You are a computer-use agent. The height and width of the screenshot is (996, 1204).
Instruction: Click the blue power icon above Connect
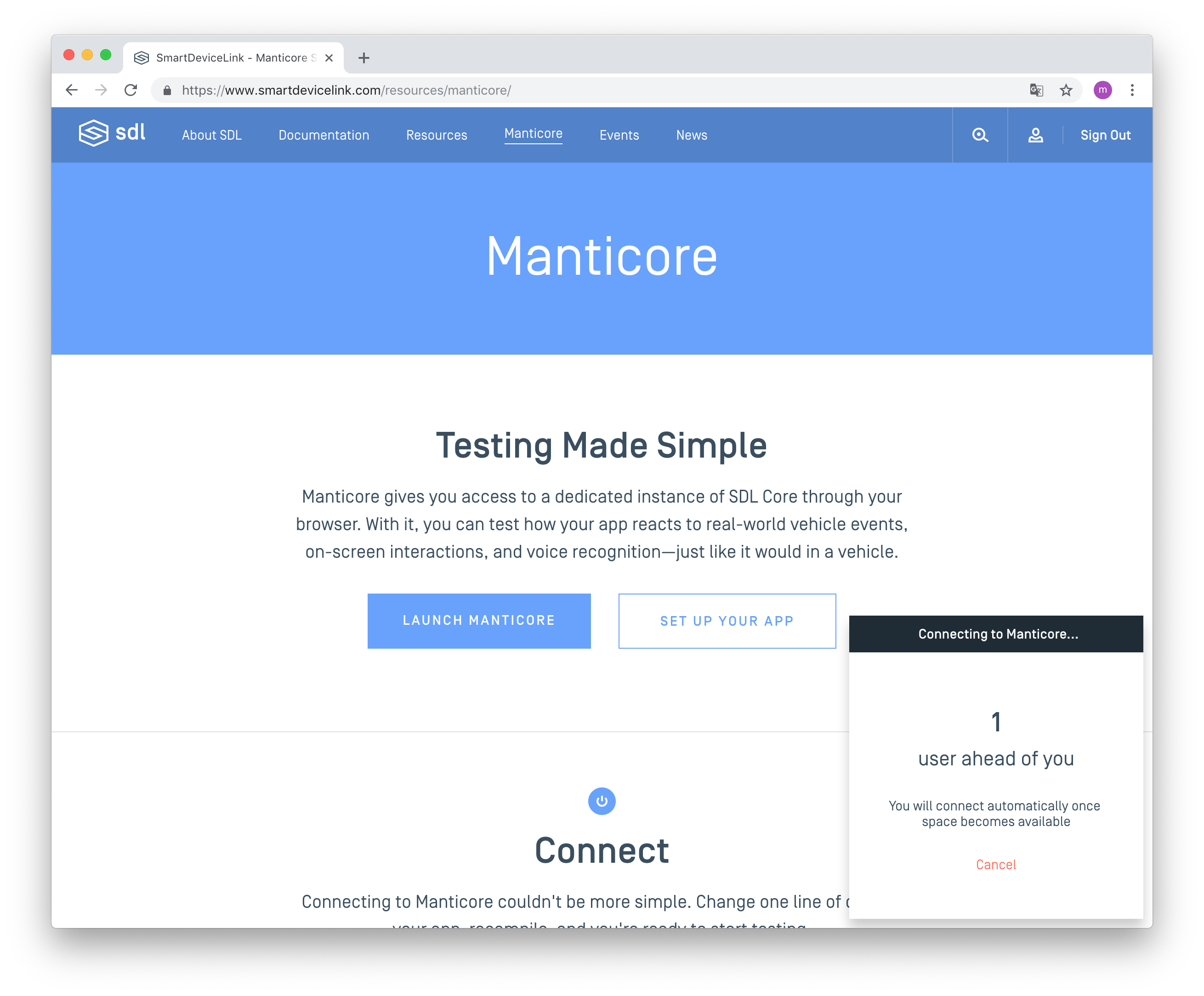(x=602, y=801)
